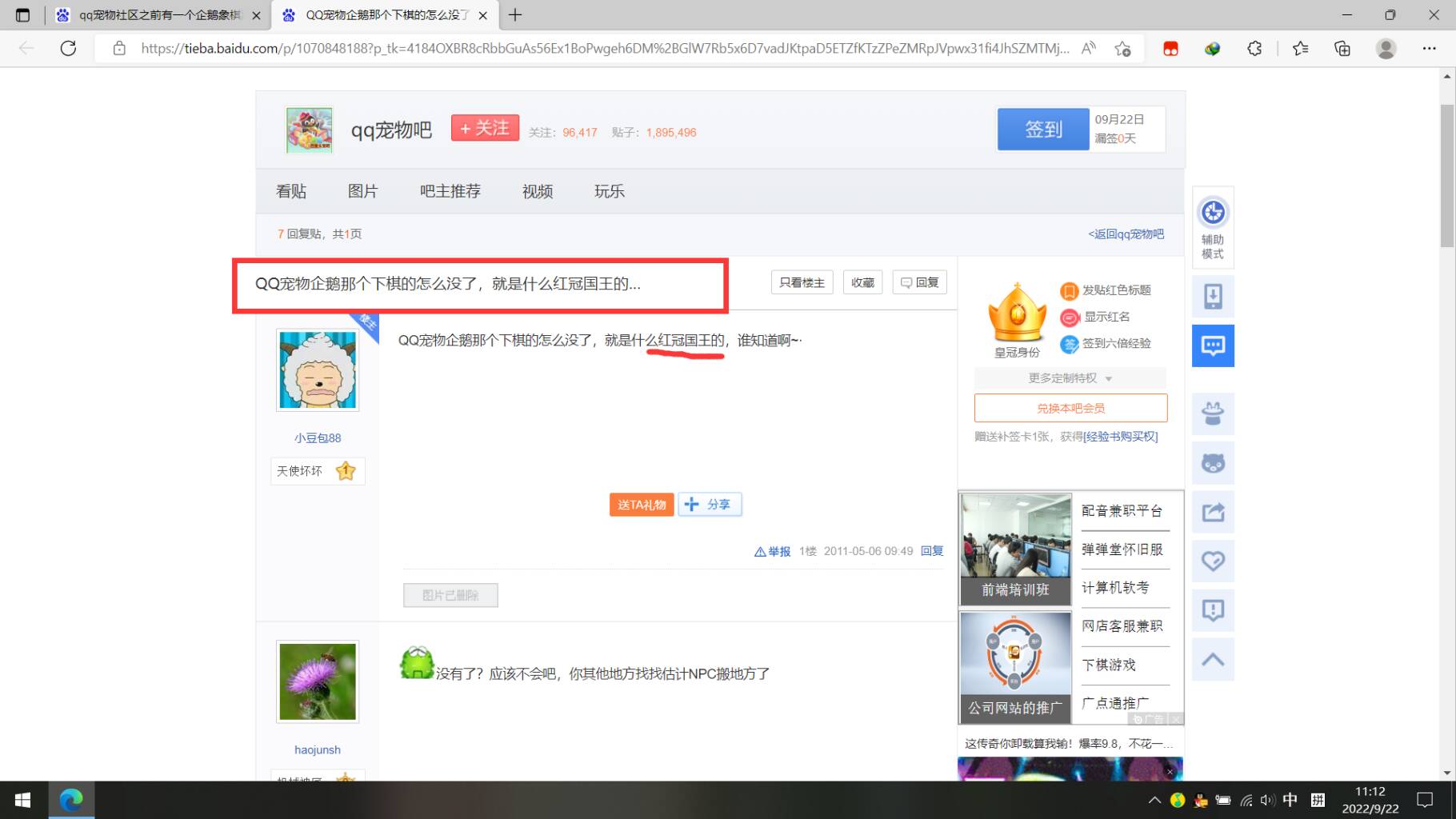
Task: Open the browser extensions puzzle icon
Action: pos(1254,48)
